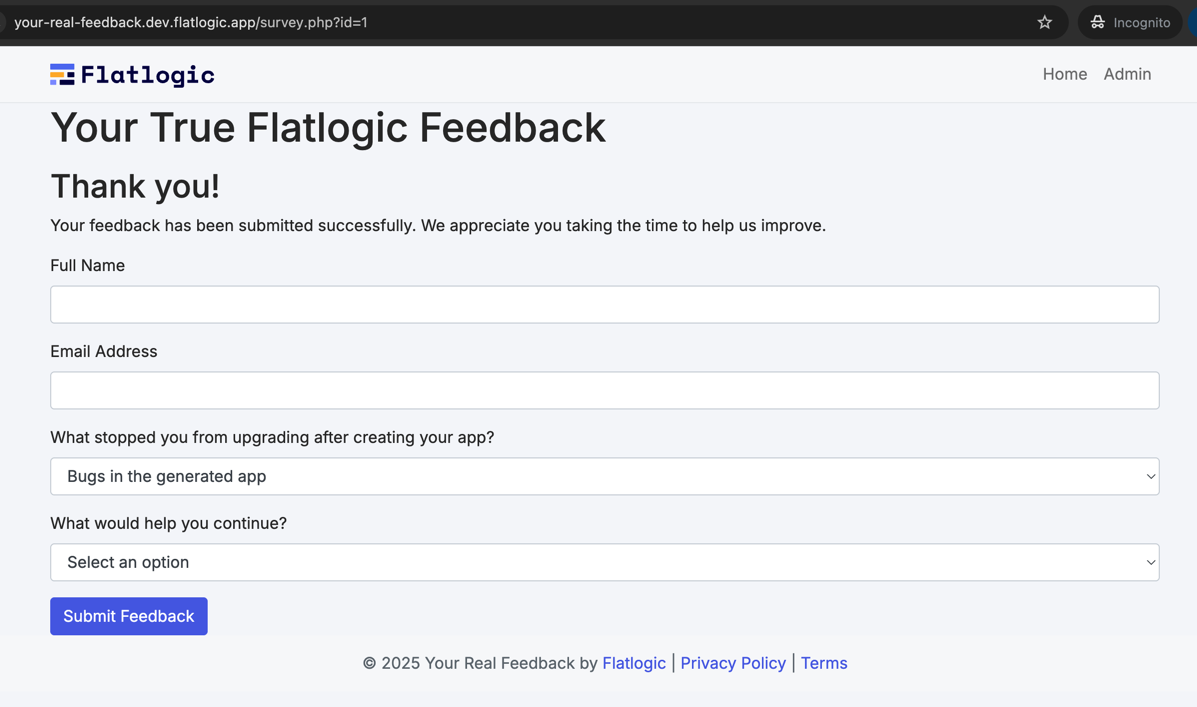Click the 'What stopped you from upgrading' label
This screenshot has height=707, width=1197.
[x=272, y=437]
